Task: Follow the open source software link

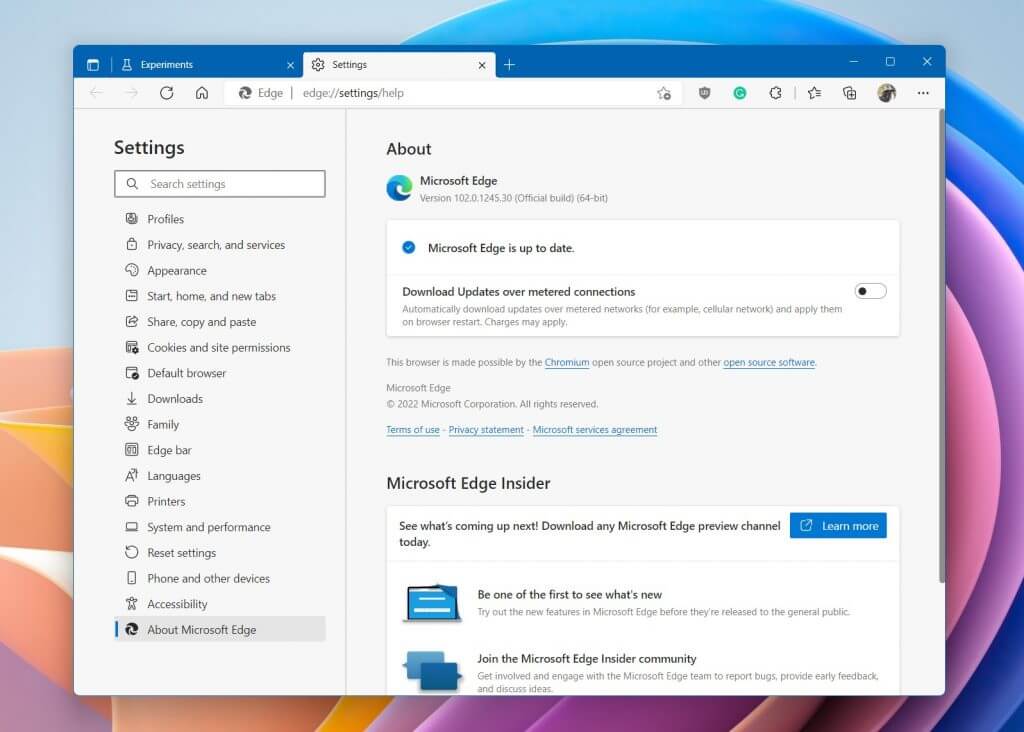Action: point(769,362)
